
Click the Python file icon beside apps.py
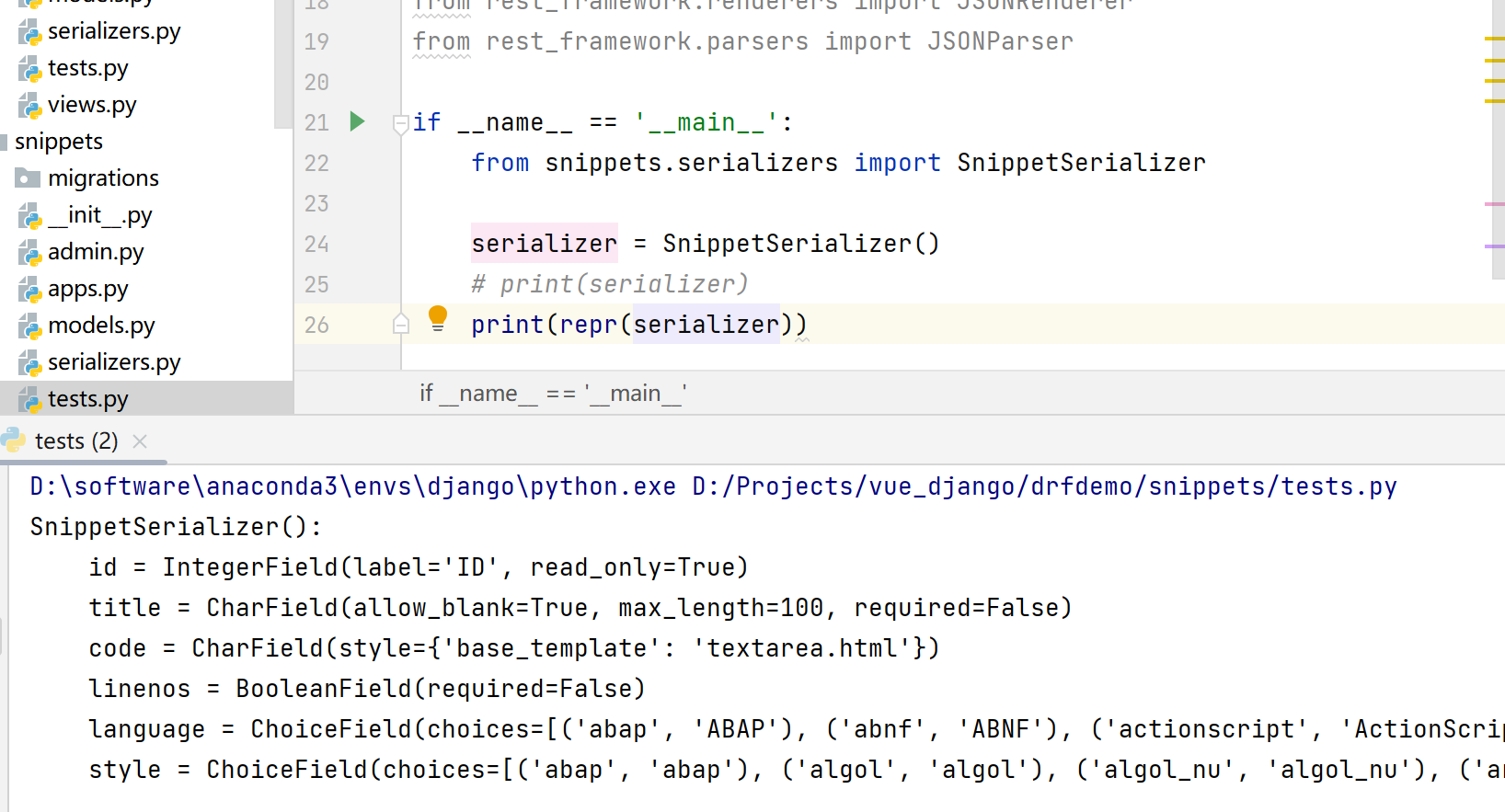click(30, 290)
